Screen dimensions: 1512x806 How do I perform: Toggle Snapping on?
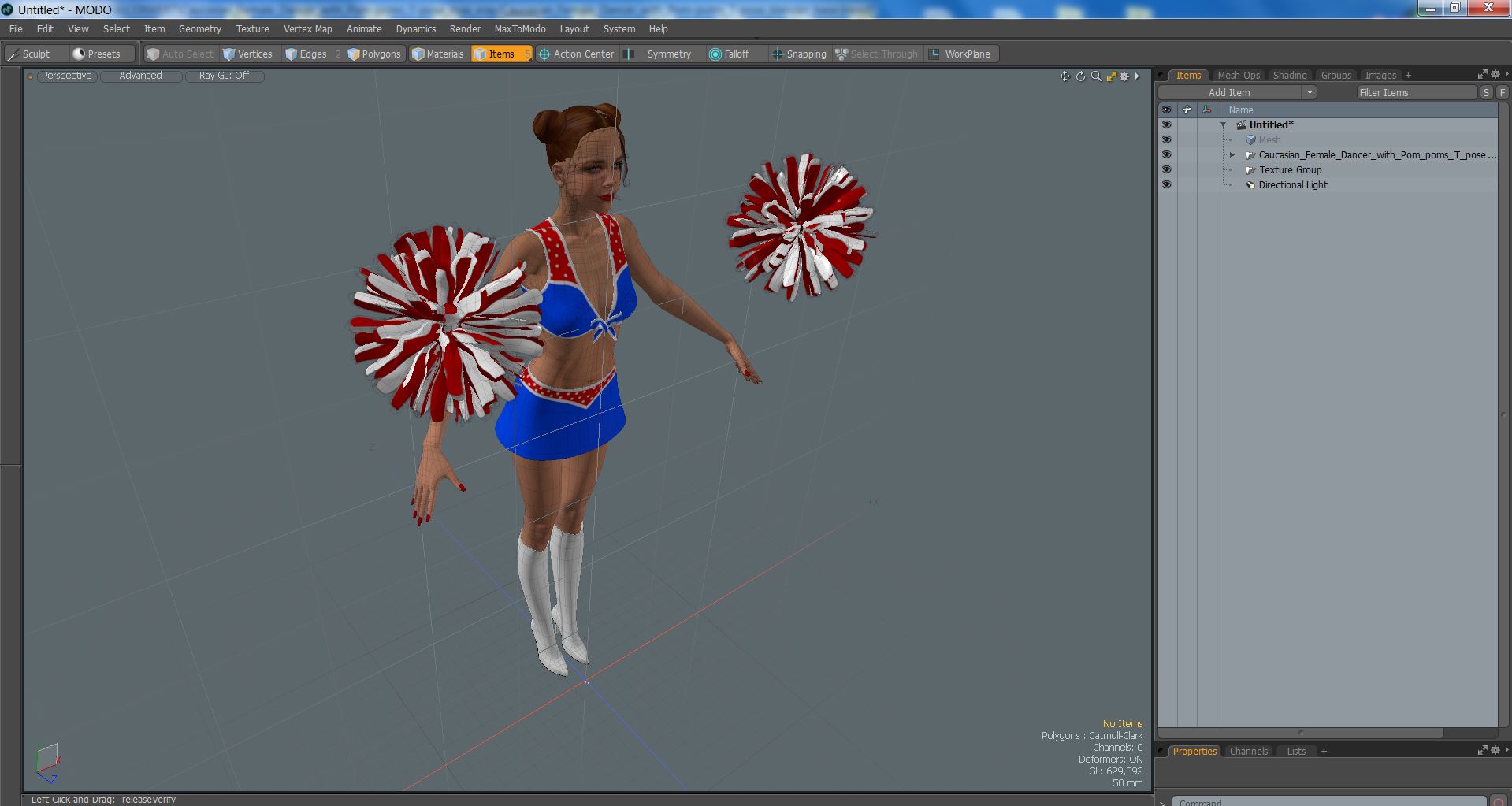799,54
